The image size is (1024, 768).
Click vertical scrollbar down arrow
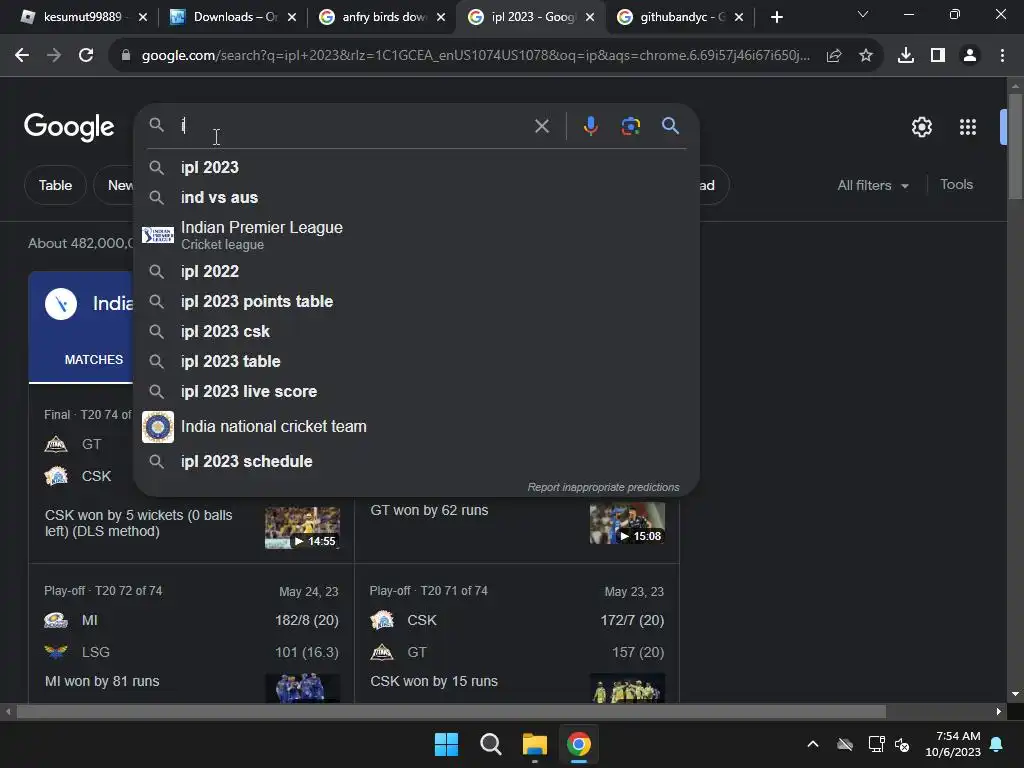click(1015, 694)
